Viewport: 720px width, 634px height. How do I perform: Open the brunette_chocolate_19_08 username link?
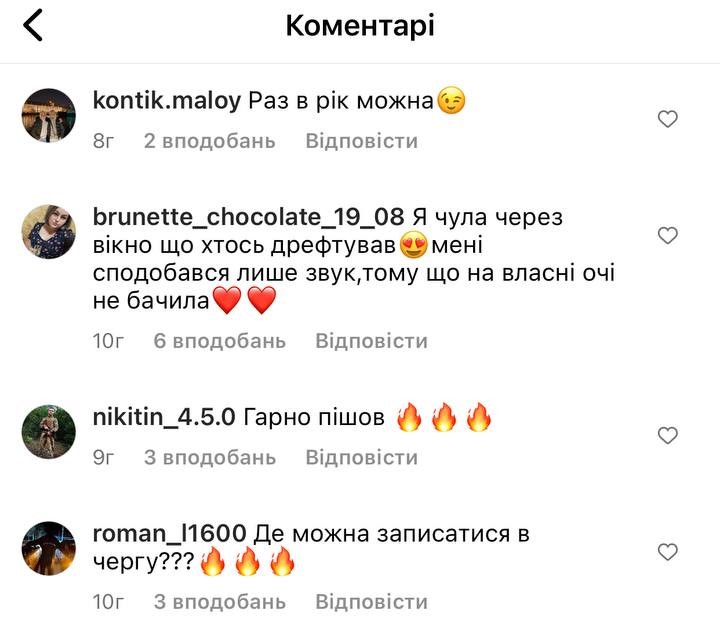[x=247, y=217]
